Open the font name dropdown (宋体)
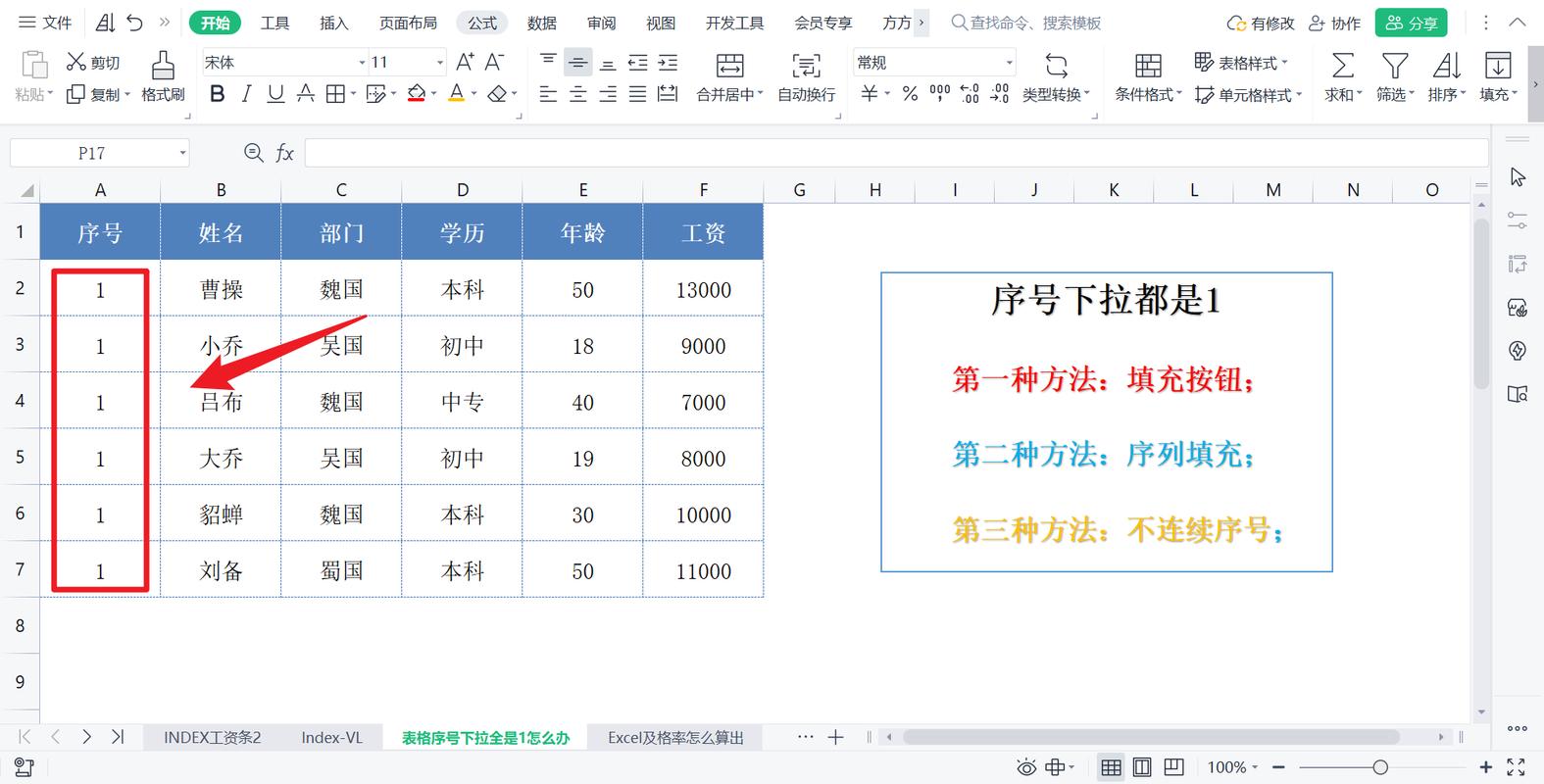The height and width of the screenshot is (784, 1544). click(x=362, y=63)
